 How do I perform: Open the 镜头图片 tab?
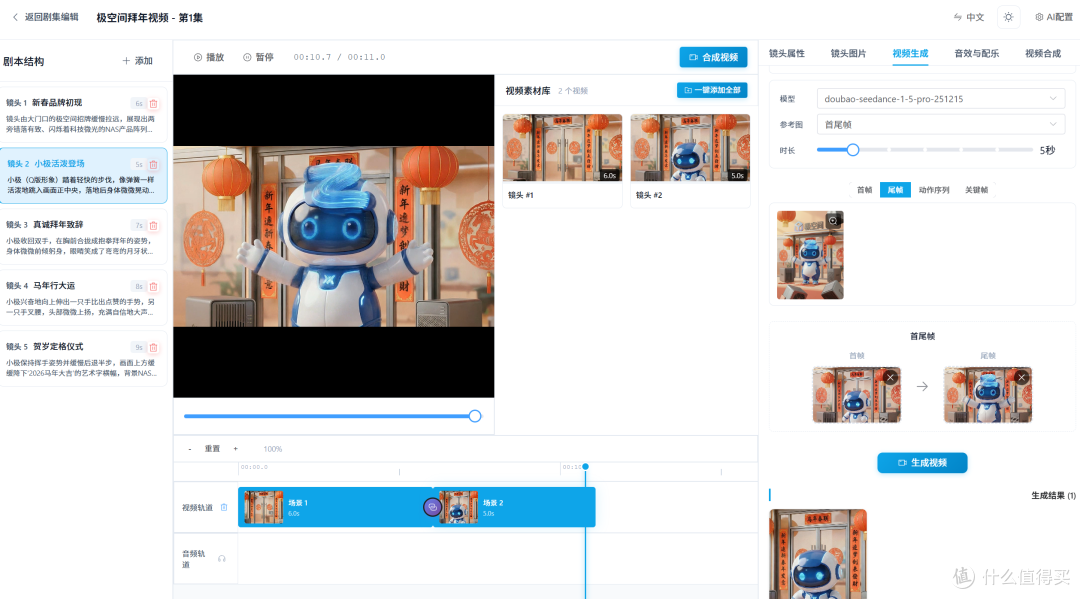[848, 53]
